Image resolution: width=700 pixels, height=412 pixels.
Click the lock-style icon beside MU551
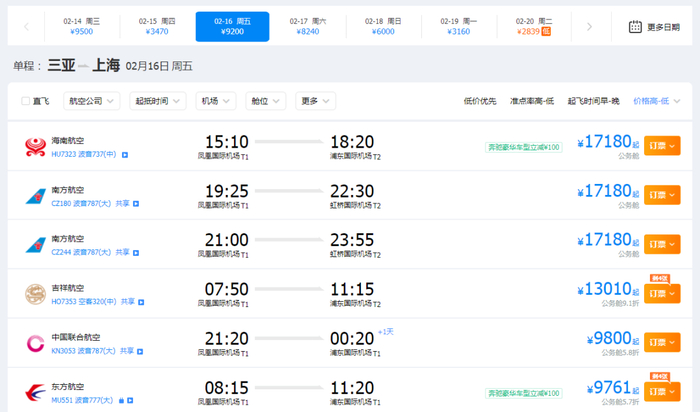[x=121, y=401]
